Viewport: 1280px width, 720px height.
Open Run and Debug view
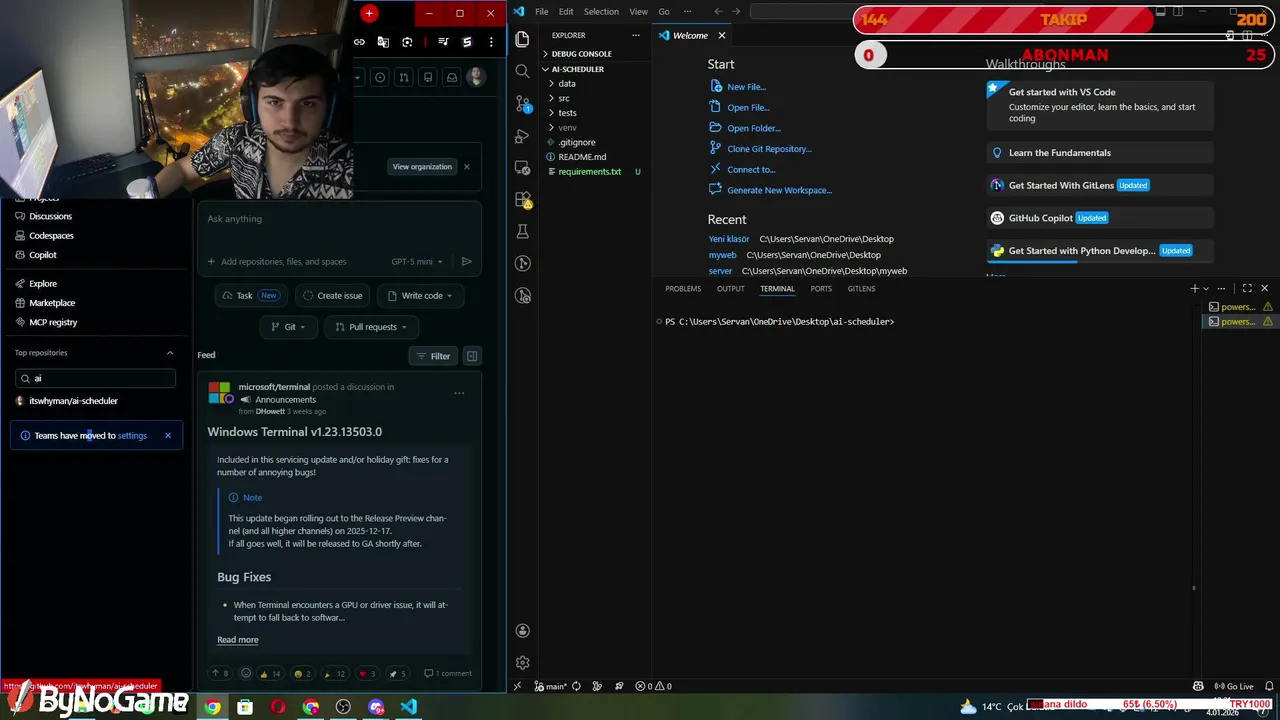click(x=522, y=135)
